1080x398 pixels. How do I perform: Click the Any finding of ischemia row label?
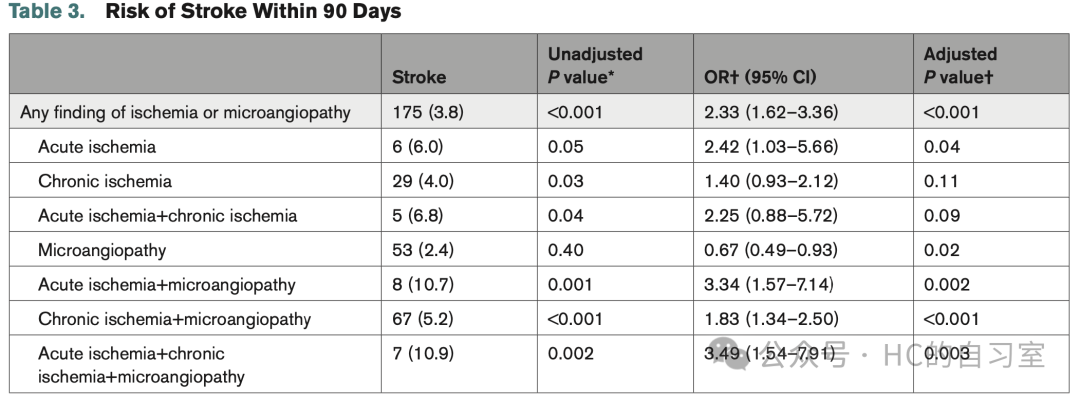click(185, 112)
